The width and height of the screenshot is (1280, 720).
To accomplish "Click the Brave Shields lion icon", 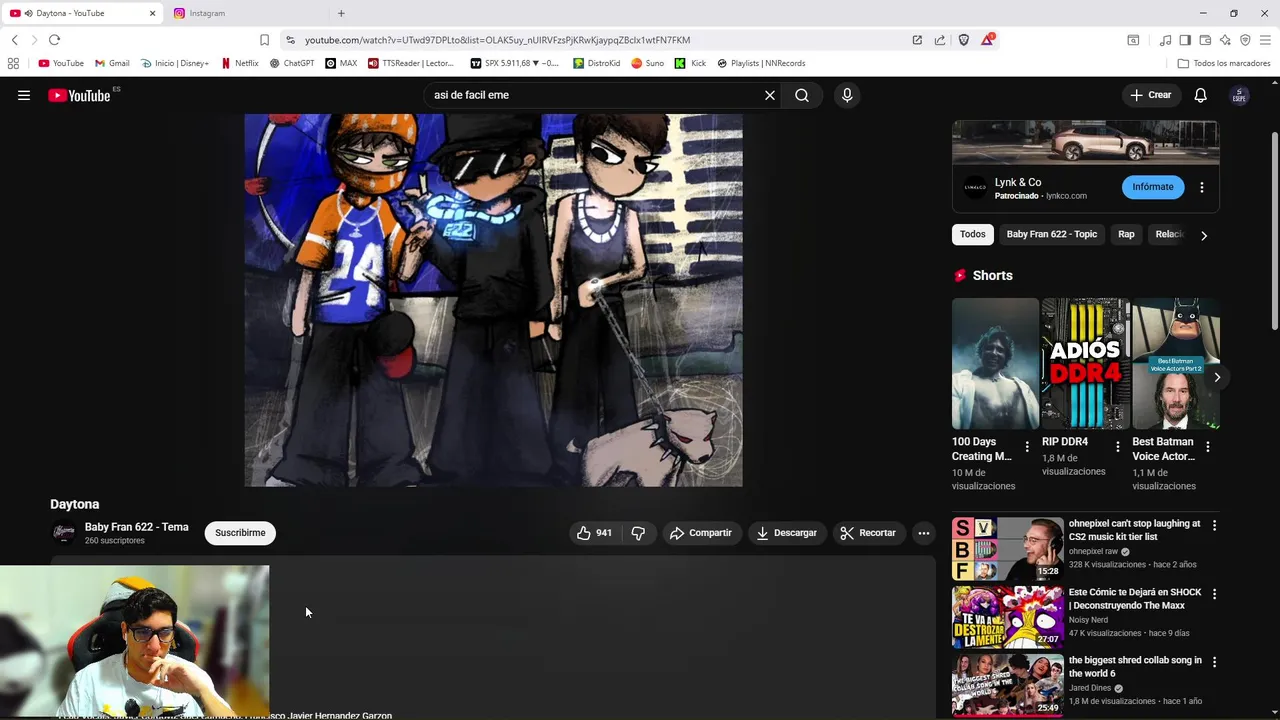I will (x=964, y=40).
